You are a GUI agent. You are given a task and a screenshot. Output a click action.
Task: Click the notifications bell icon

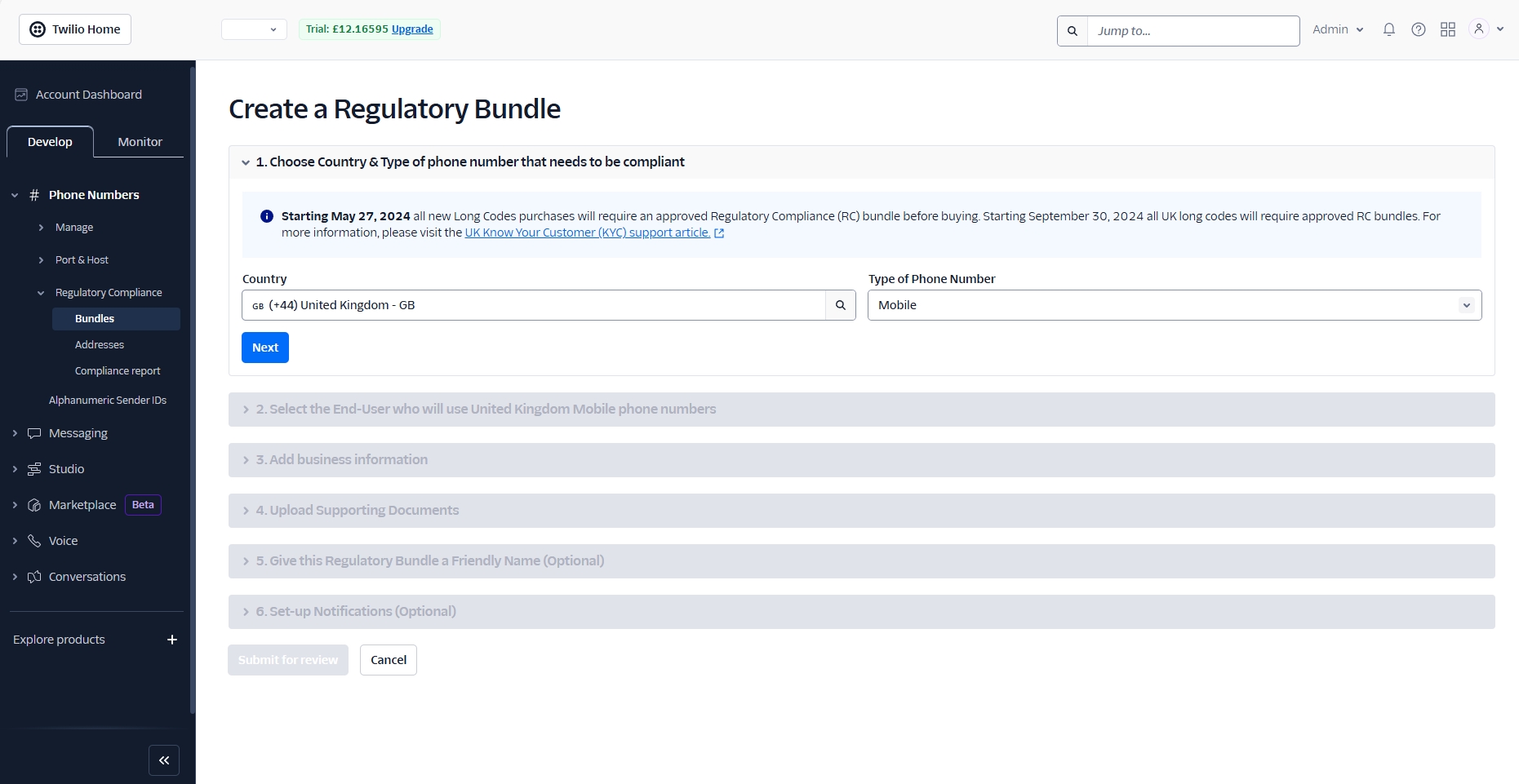pos(1388,29)
